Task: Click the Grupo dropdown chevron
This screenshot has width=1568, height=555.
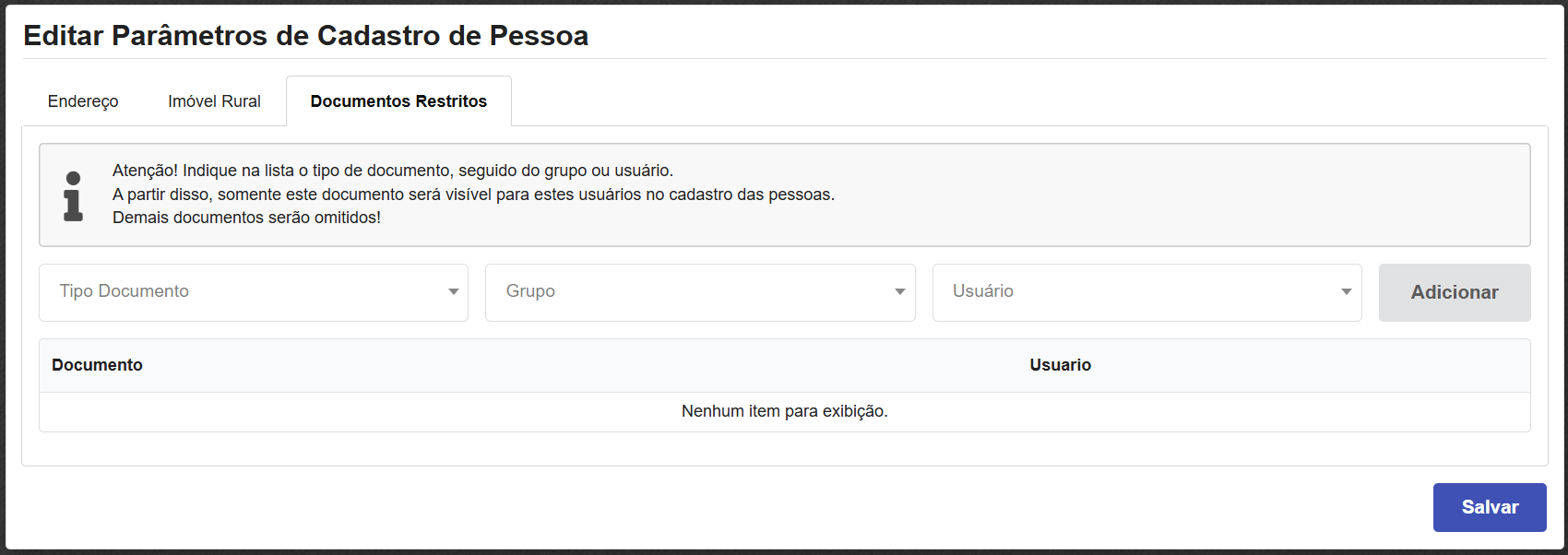Action: tap(899, 292)
